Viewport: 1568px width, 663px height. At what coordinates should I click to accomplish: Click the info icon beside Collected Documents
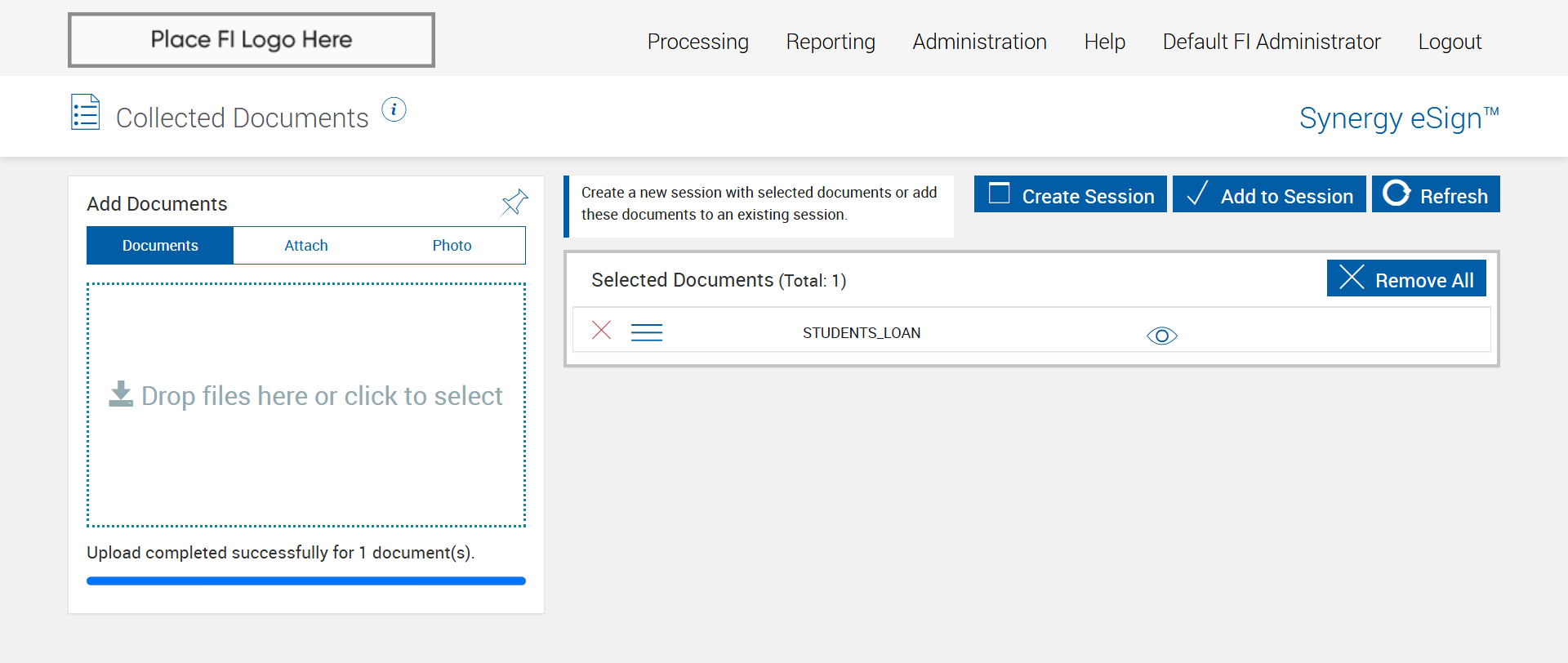point(394,109)
